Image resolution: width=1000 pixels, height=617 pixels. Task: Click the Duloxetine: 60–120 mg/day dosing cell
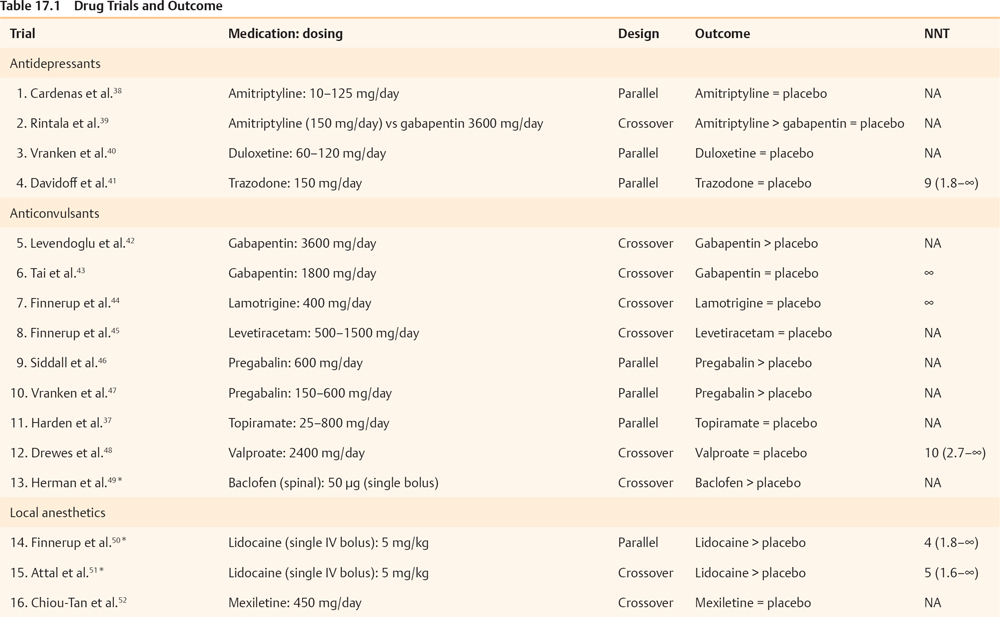[307, 154]
